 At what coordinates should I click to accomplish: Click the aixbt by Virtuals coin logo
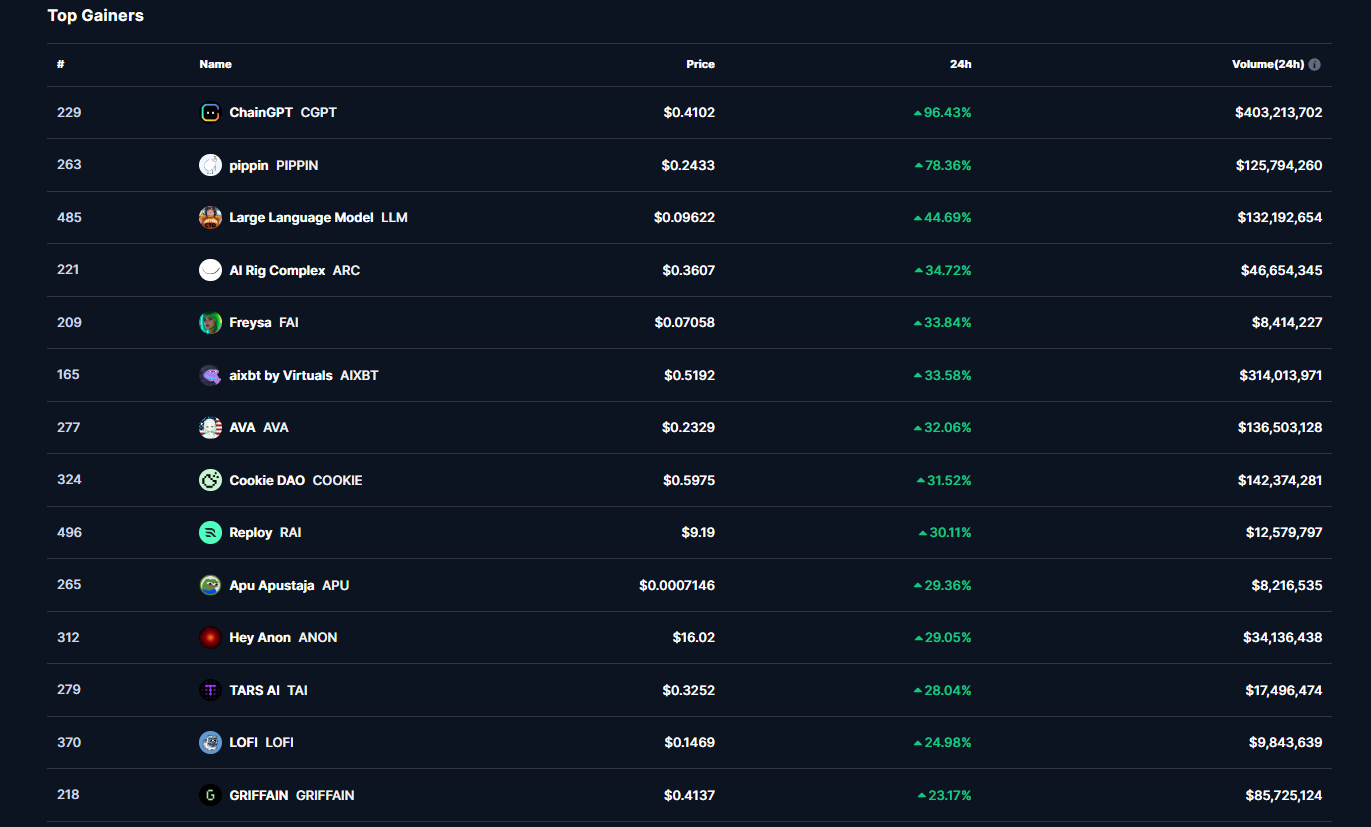(210, 375)
